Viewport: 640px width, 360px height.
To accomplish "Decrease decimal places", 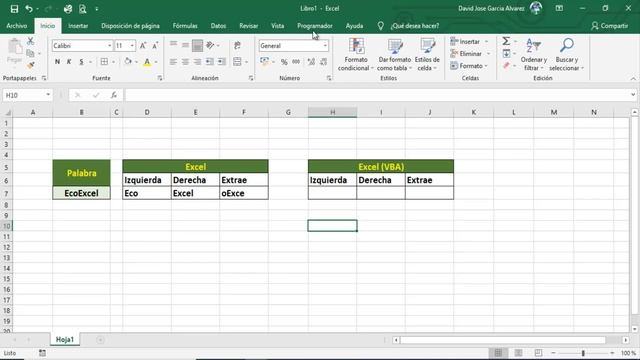I will (323, 62).
